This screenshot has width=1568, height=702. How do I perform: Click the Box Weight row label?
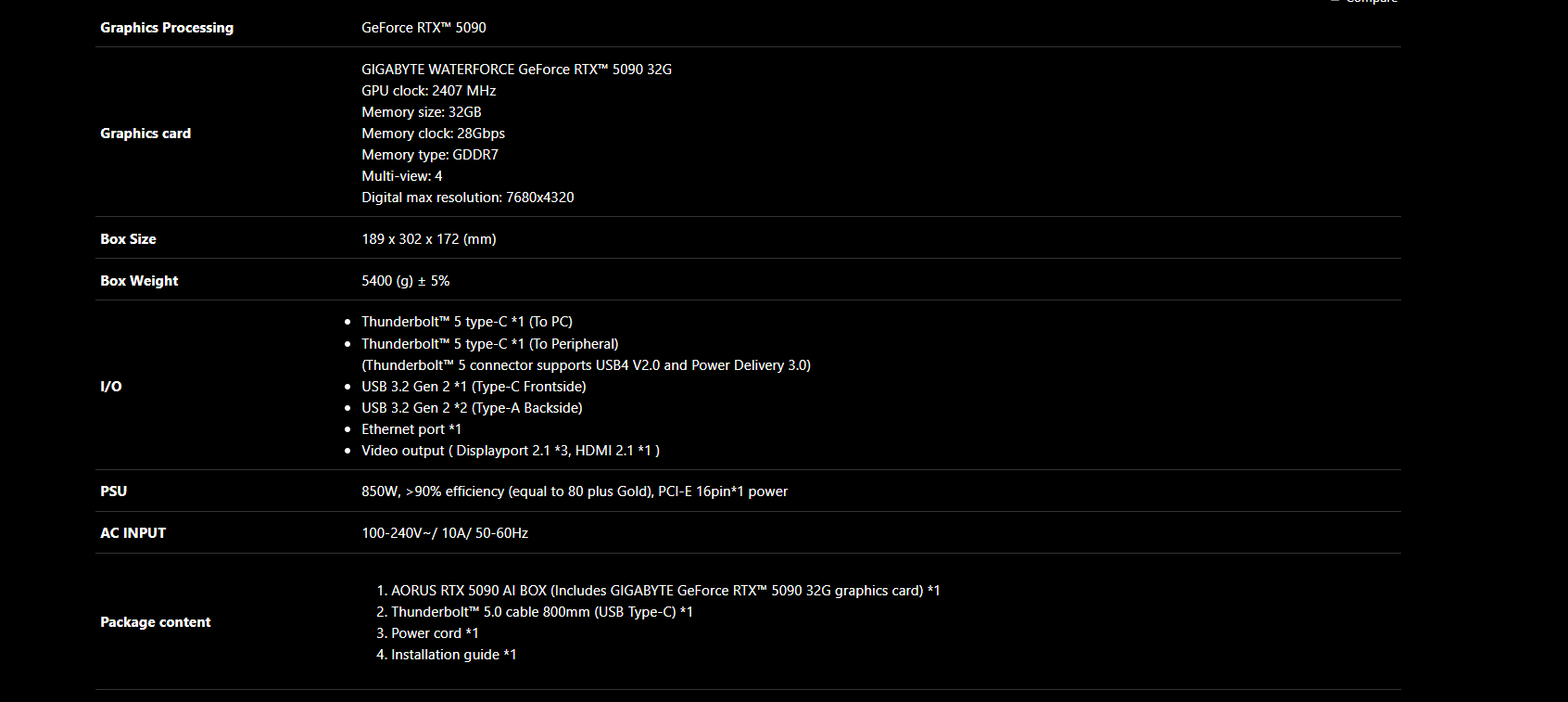139,281
